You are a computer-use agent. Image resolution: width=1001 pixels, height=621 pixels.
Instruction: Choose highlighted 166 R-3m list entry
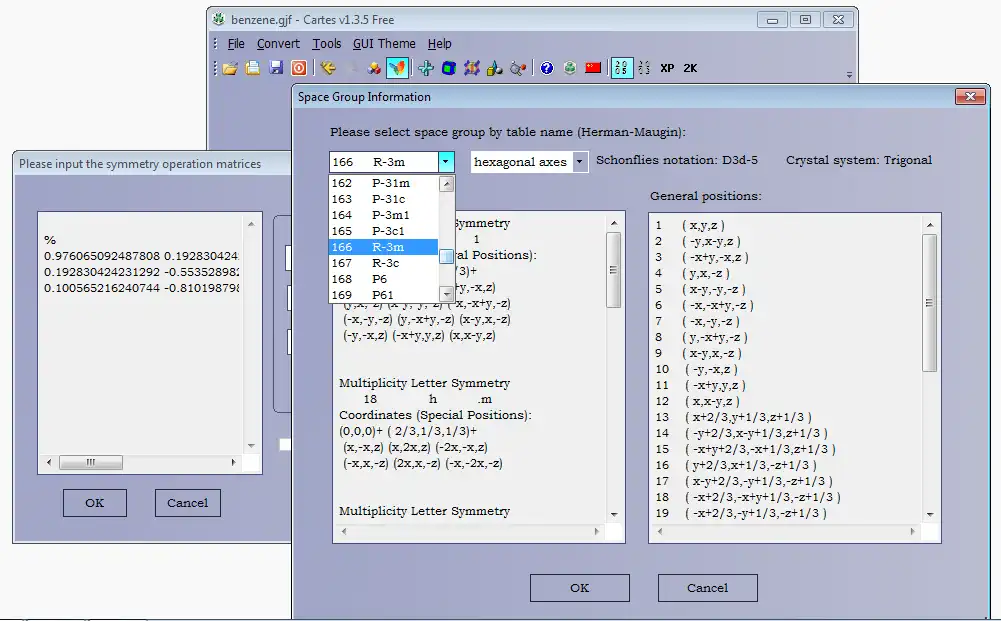coord(383,247)
